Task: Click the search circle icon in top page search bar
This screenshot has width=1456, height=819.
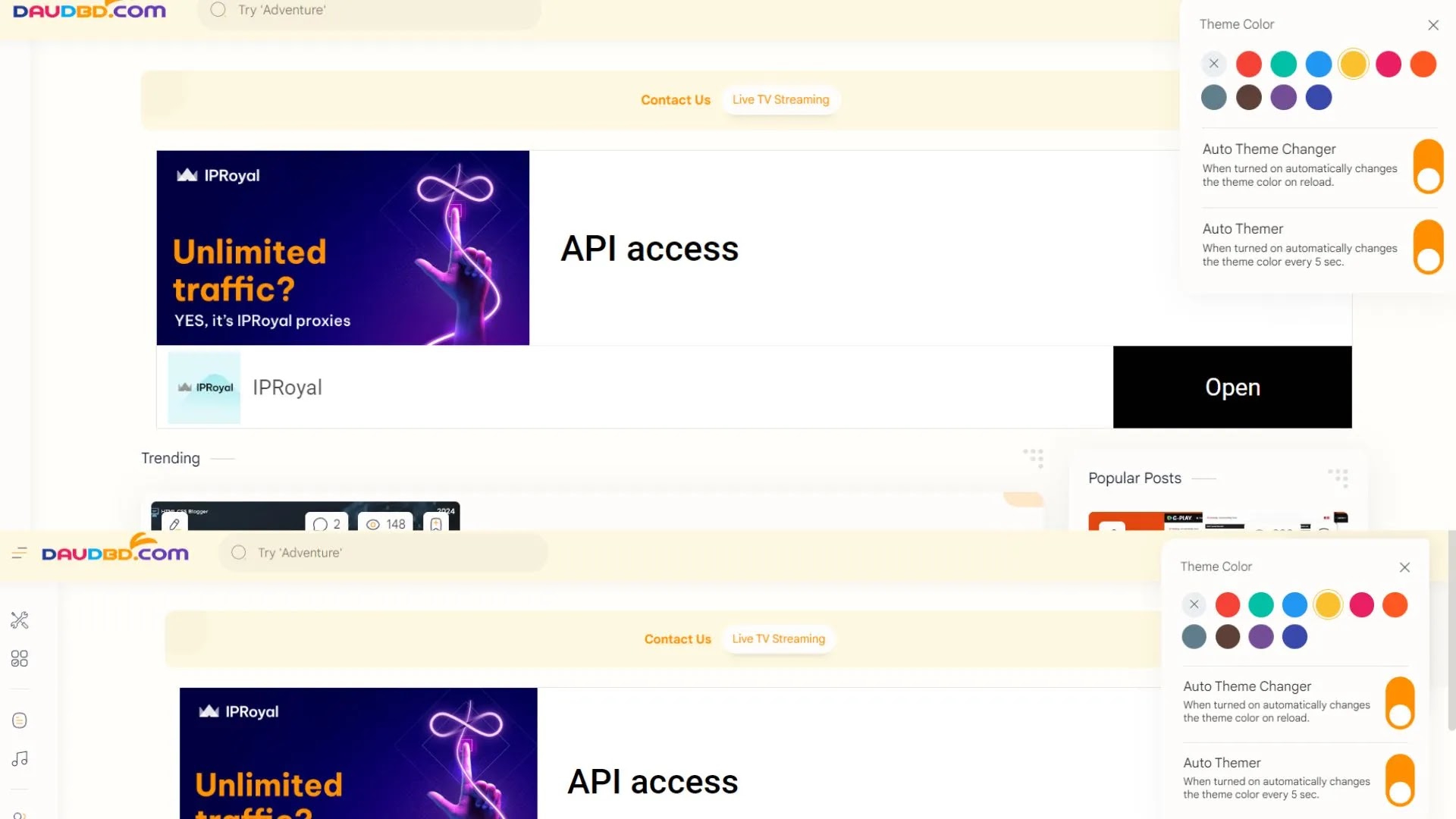Action: pyautogui.click(x=218, y=10)
